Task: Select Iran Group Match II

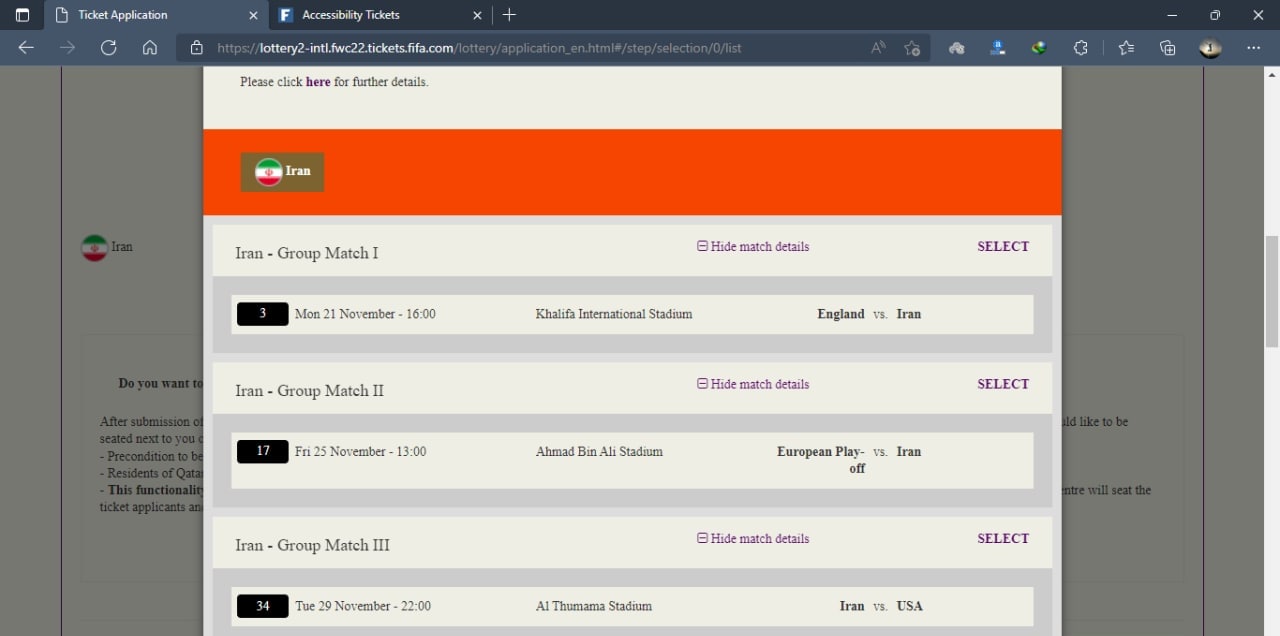Action: click(x=1002, y=384)
